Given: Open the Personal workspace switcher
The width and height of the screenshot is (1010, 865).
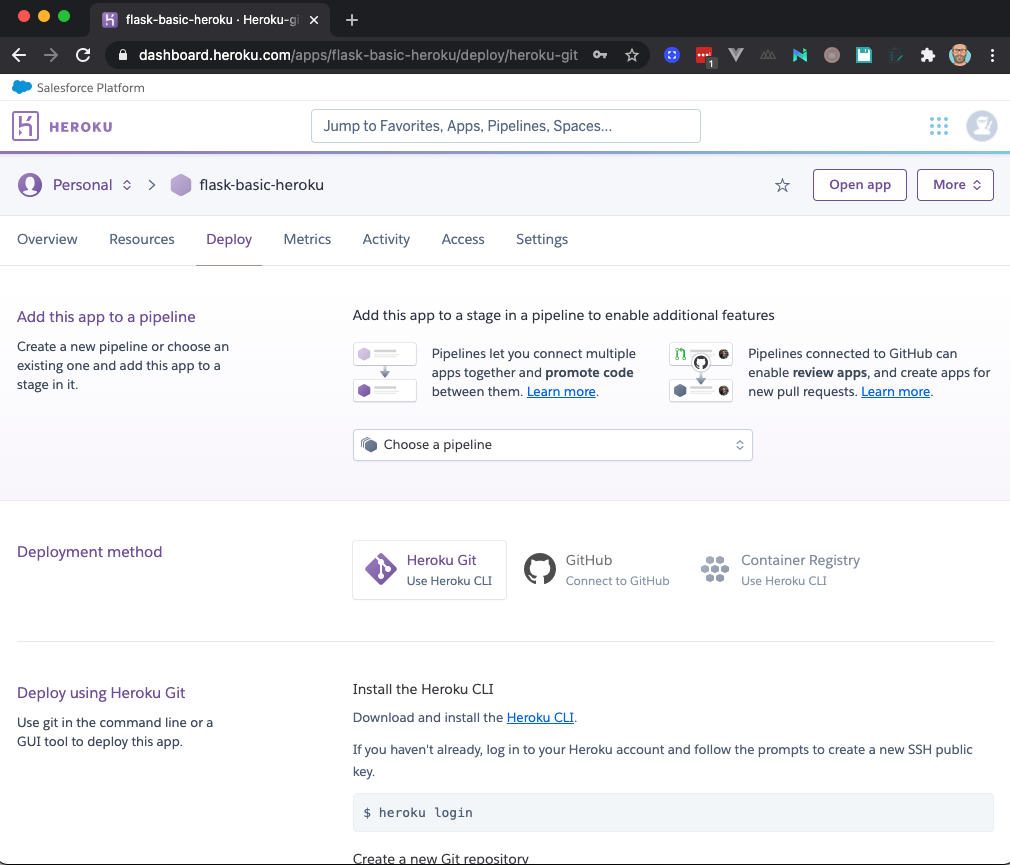Looking at the screenshot, I should pos(126,184).
